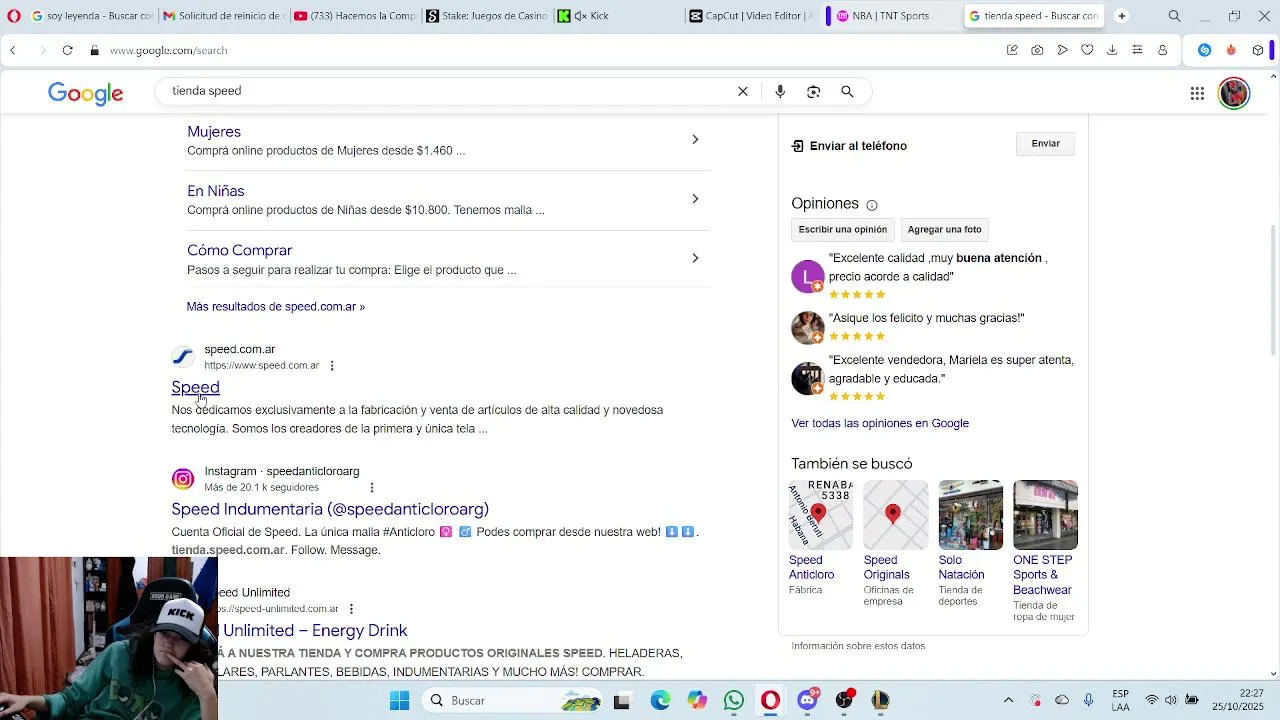Take a snapshot with the camera icon
The width and height of the screenshot is (1280, 720).
1037,50
